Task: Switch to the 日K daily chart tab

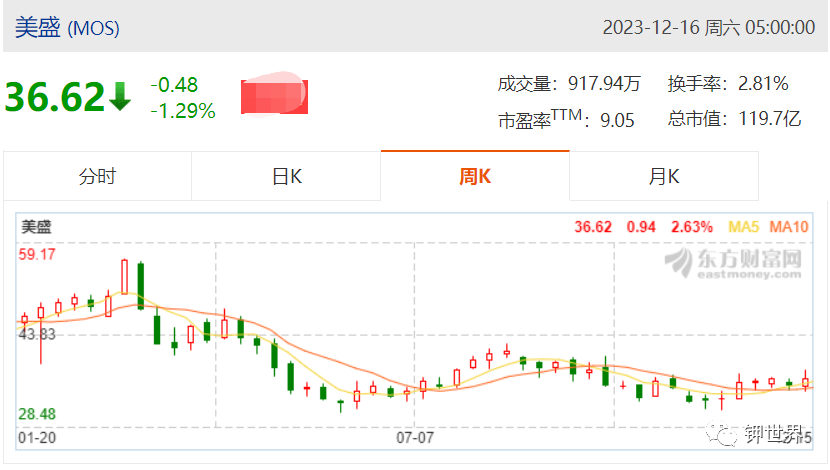Action: coord(286,176)
